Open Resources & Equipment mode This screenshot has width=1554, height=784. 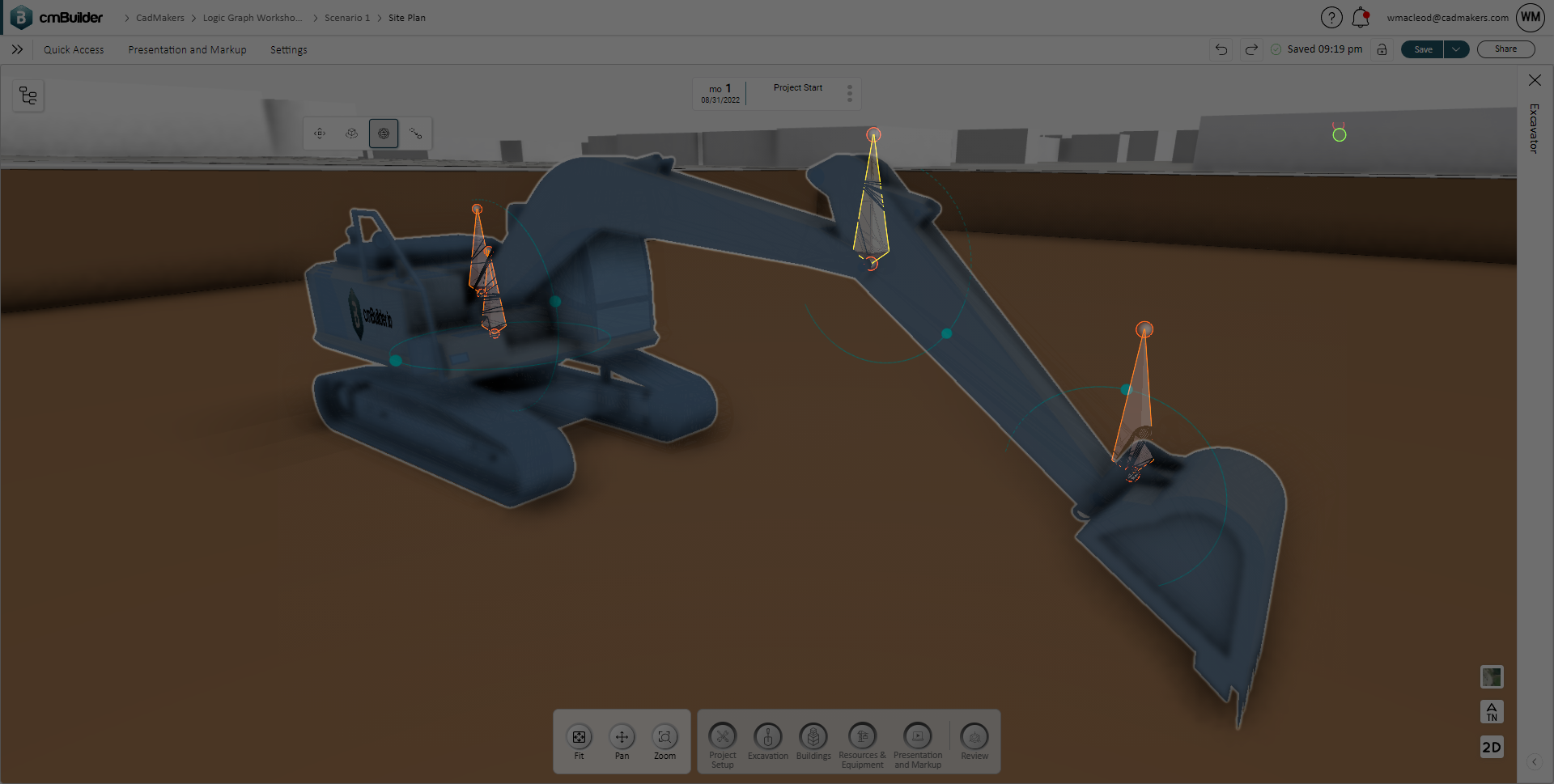(x=862, y=744)
